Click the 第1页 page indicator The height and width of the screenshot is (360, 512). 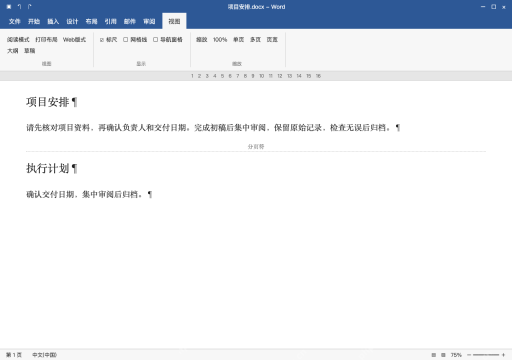click(x=14, y=355)
